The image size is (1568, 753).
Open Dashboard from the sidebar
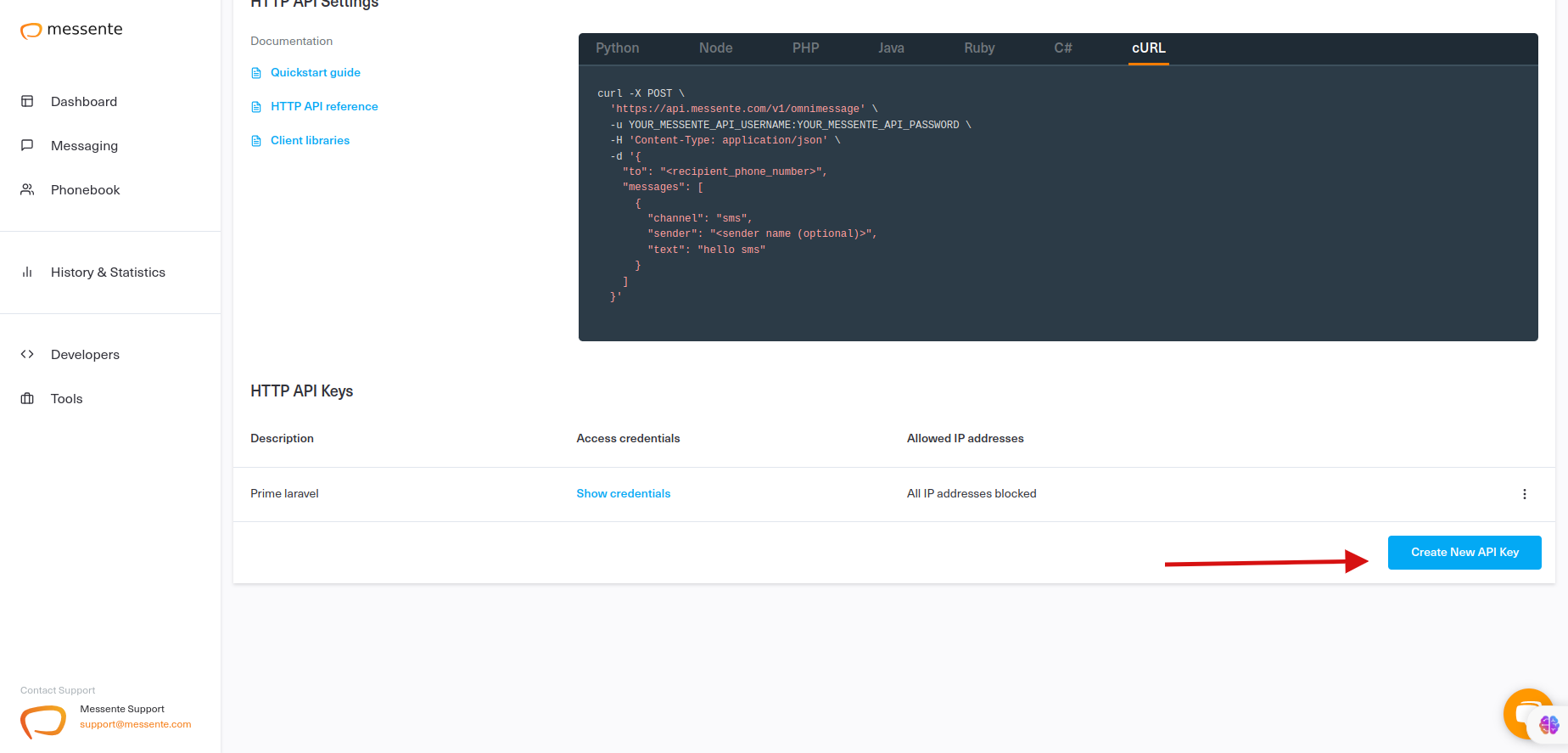(84, 101)
